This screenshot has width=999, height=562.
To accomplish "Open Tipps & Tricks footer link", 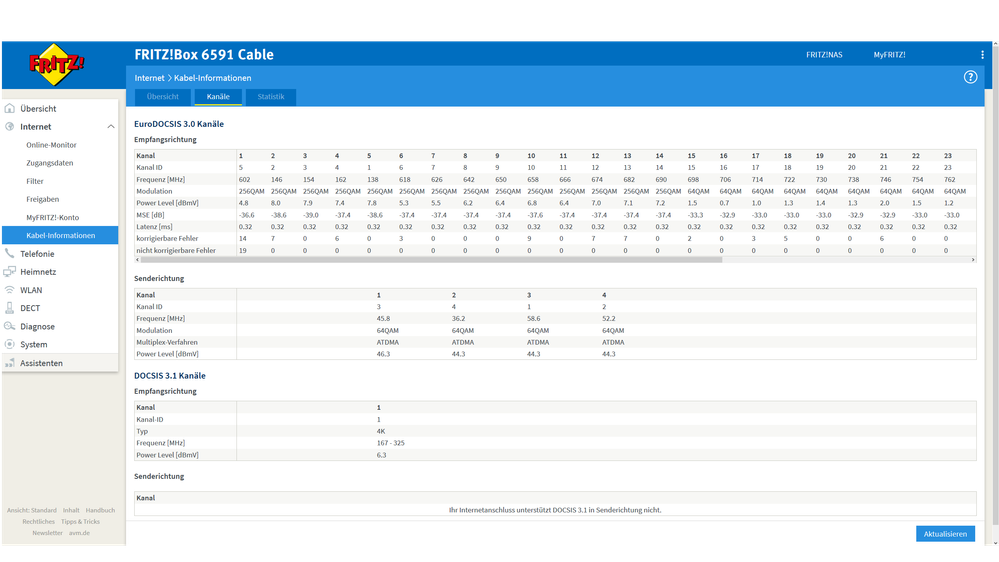I will click(x=80, y=521).
